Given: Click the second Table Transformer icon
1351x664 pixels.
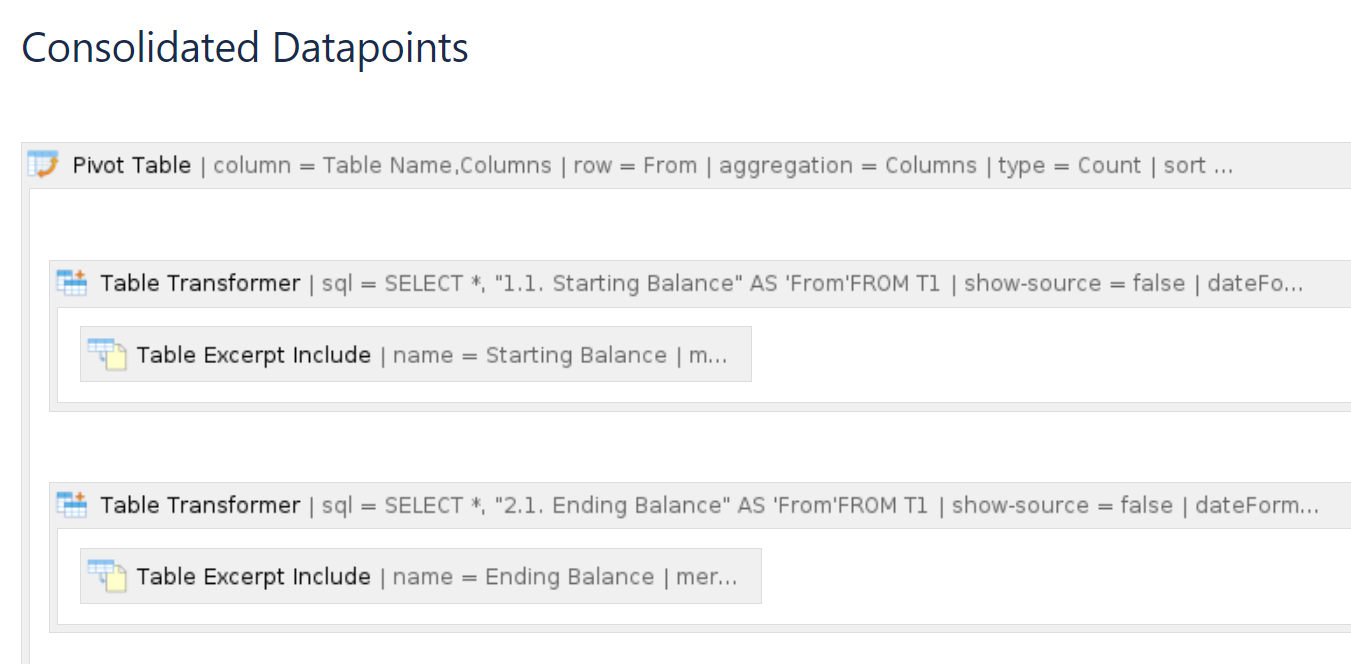Looking at the screenshot, I should (71, 505).
